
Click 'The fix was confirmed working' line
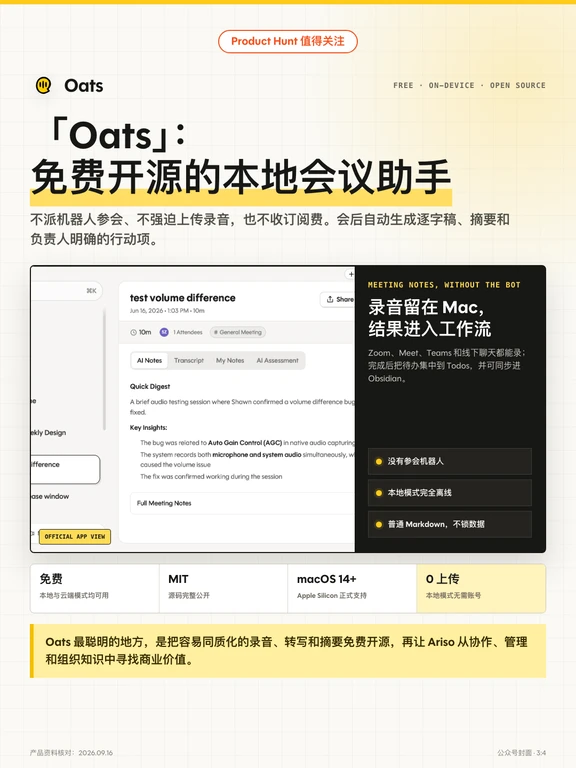point(211,477)
